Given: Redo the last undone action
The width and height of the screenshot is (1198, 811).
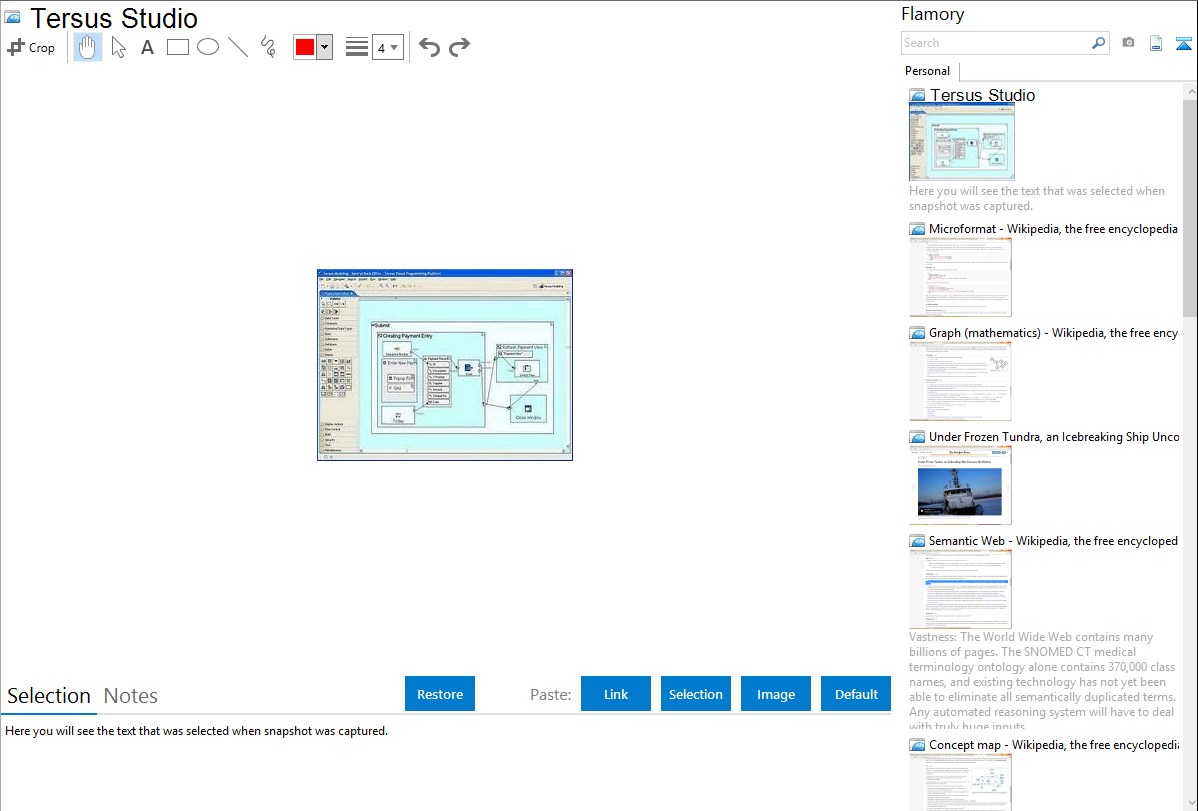Looking at the screenshot, I should click(x=459, y=47).
